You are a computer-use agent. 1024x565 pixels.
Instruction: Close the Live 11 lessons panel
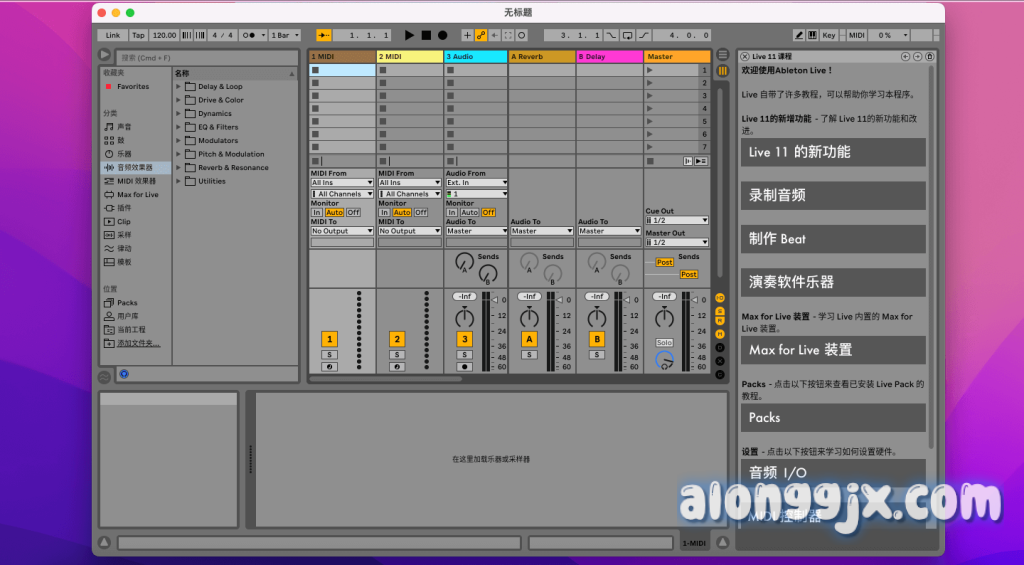(744, 57)
